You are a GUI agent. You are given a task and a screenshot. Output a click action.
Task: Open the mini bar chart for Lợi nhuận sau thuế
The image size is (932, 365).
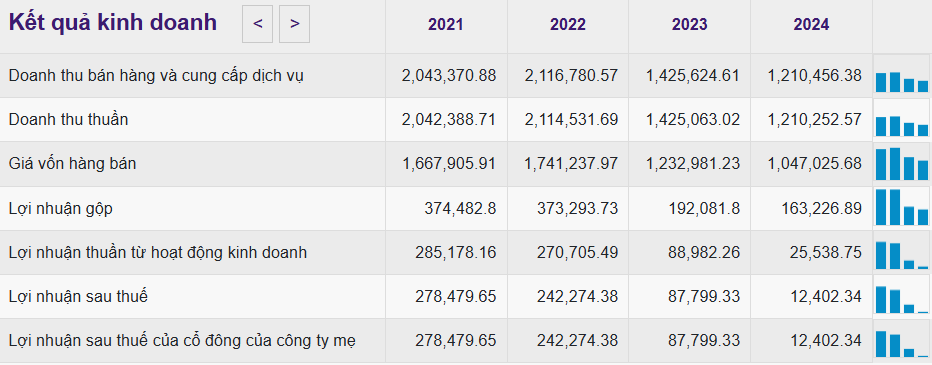pos(901,297)
